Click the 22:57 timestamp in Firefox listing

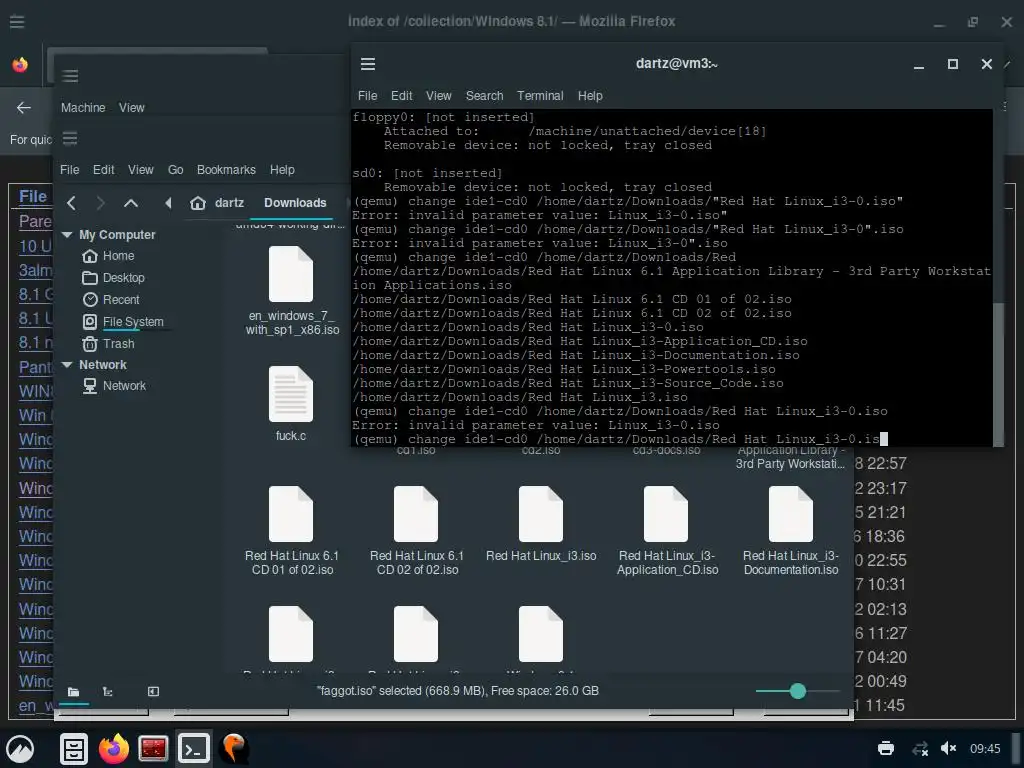click(887, 464)
